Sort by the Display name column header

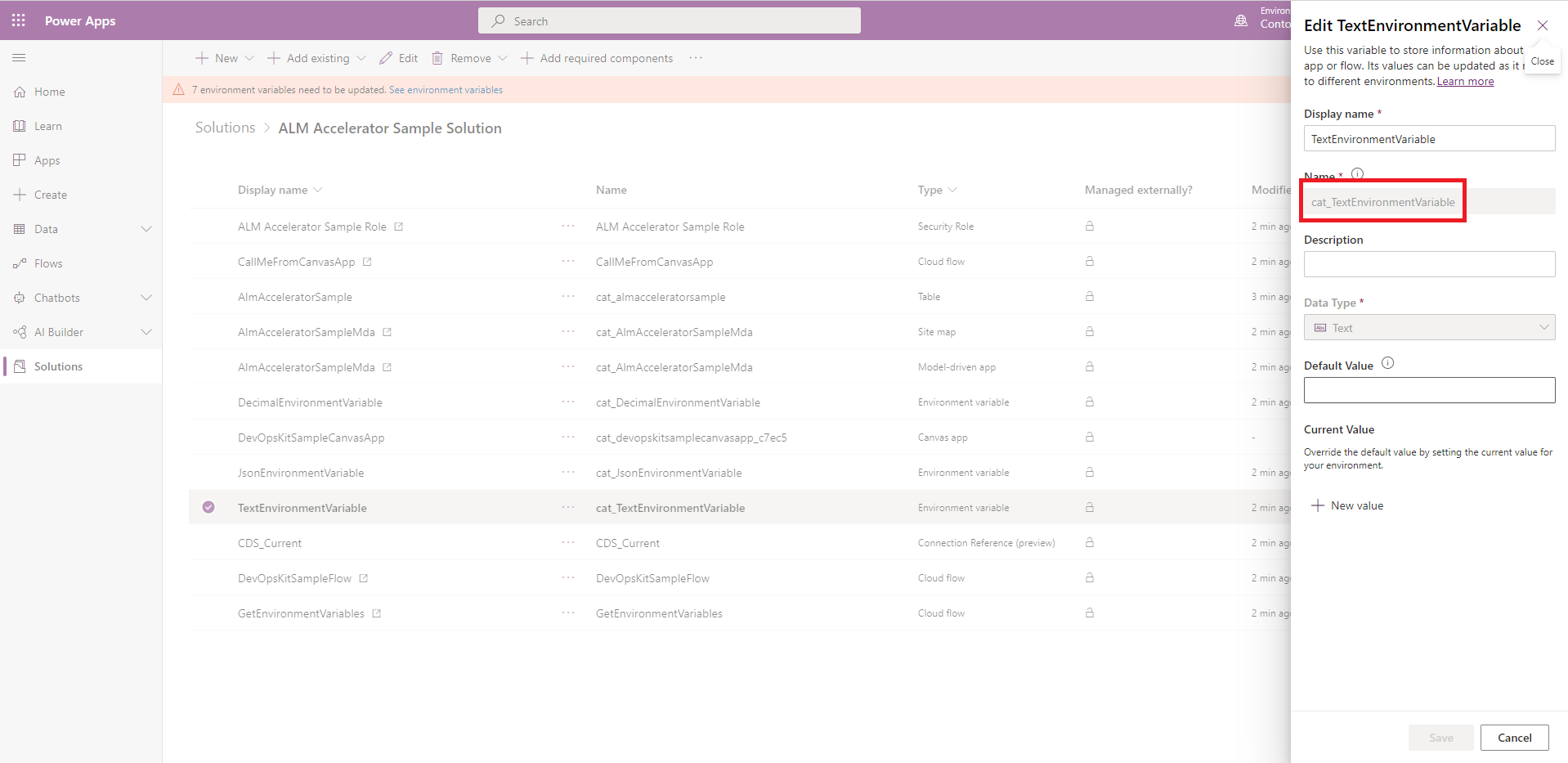tap(280, 190)
